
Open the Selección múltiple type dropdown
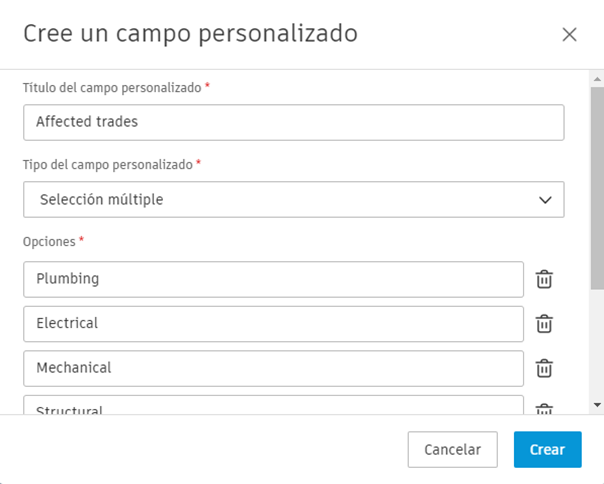[x=293, y=199]
